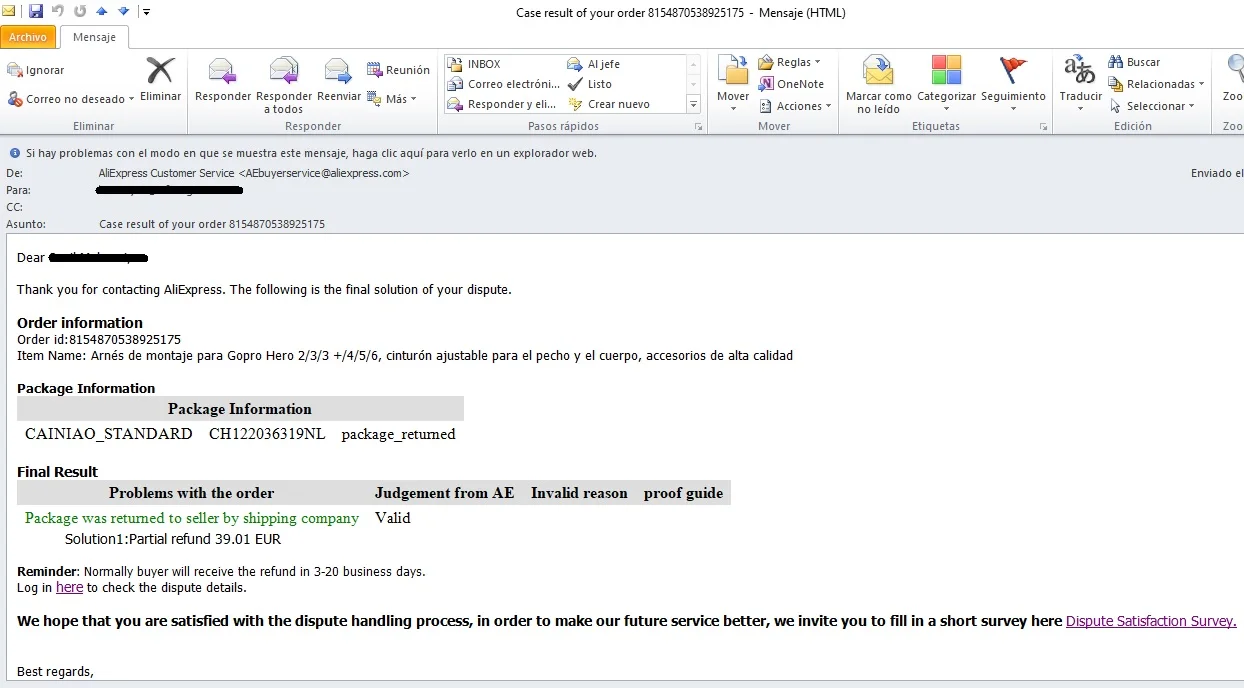This screenshot has width=1244, height=688.
Task: Click Marcar como no leído
Action: (878, 85)
